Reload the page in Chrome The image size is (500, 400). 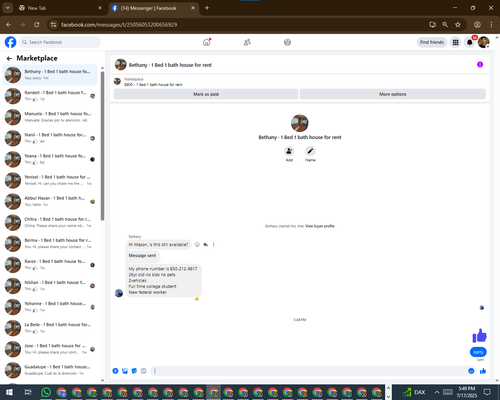click(37, 25)
